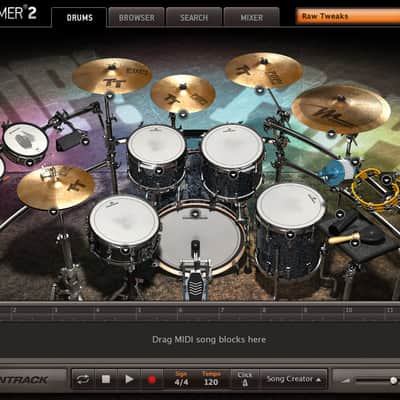Open the BROWSER tab
The width and height of the screenshot is (400, 400).
[x=137, y=17]
